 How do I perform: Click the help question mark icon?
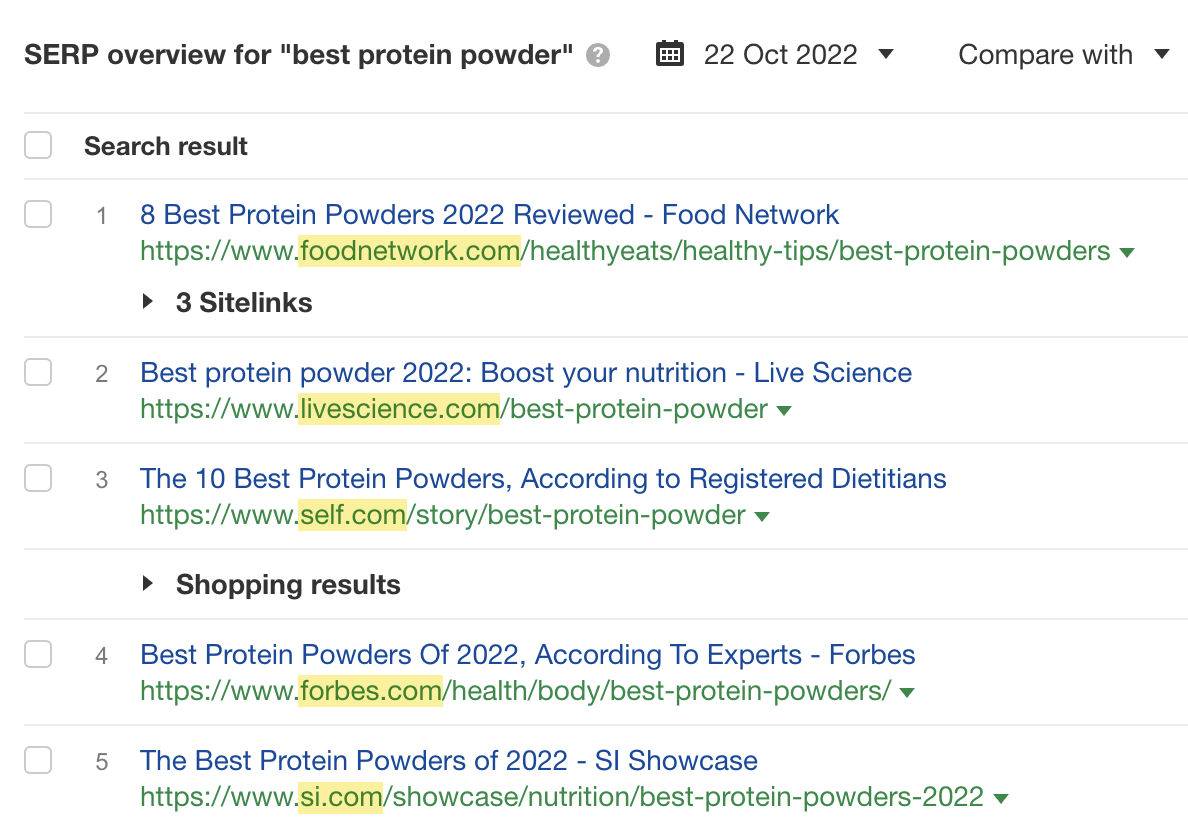[596, 56]
